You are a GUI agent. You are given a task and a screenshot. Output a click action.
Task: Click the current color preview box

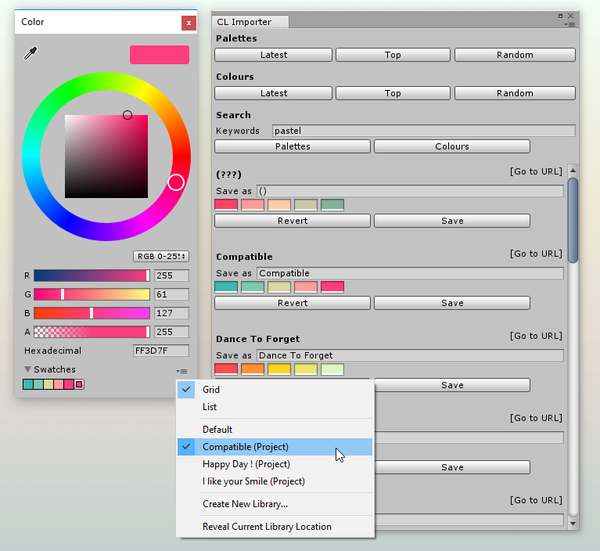coord(159,55)
